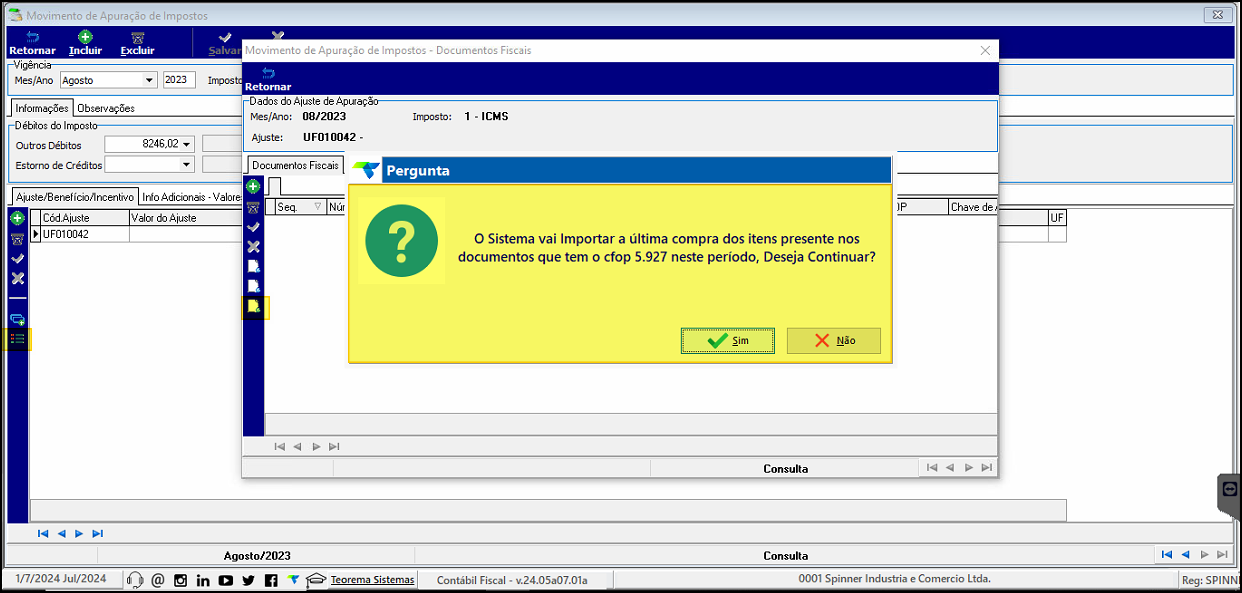Switch to the Observações tab
This screenshot has width=1242, height=593.
pyautogui.click(x=106, y=108)
